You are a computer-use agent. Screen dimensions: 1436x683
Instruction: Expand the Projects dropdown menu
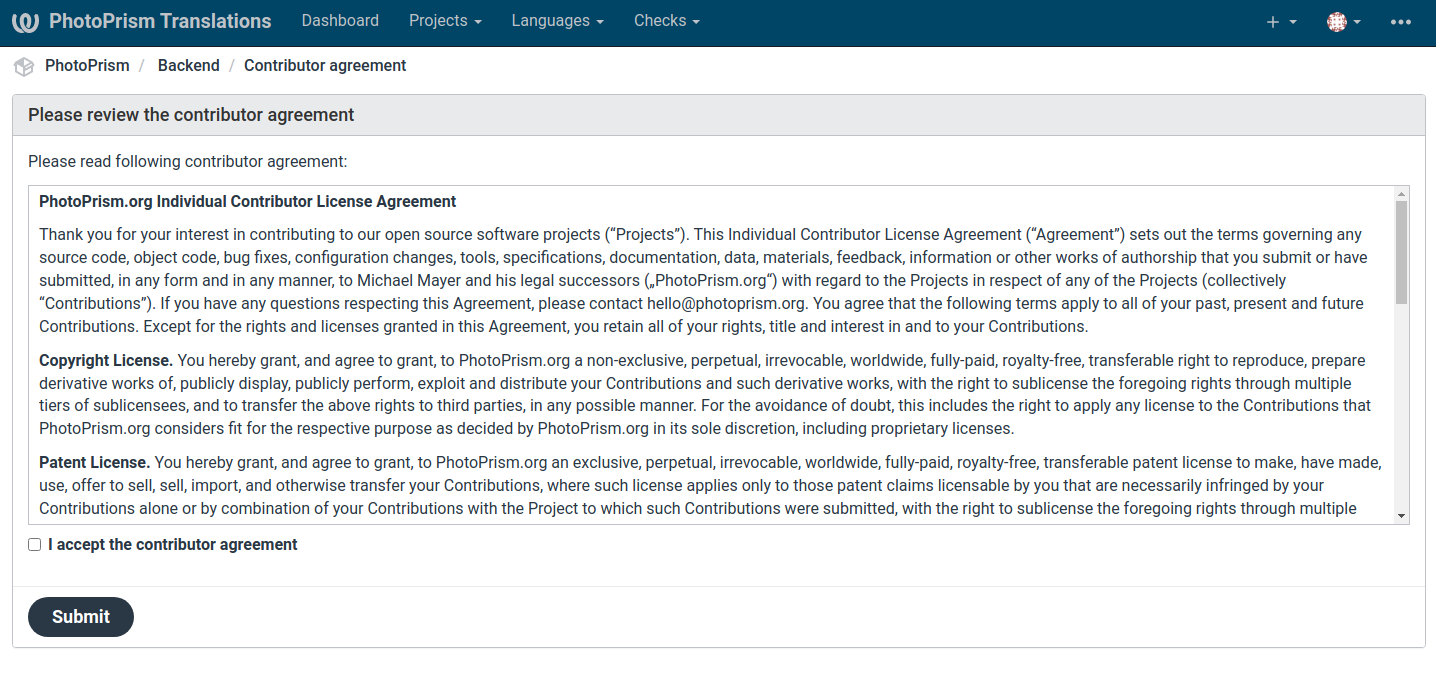coord(445,21)
